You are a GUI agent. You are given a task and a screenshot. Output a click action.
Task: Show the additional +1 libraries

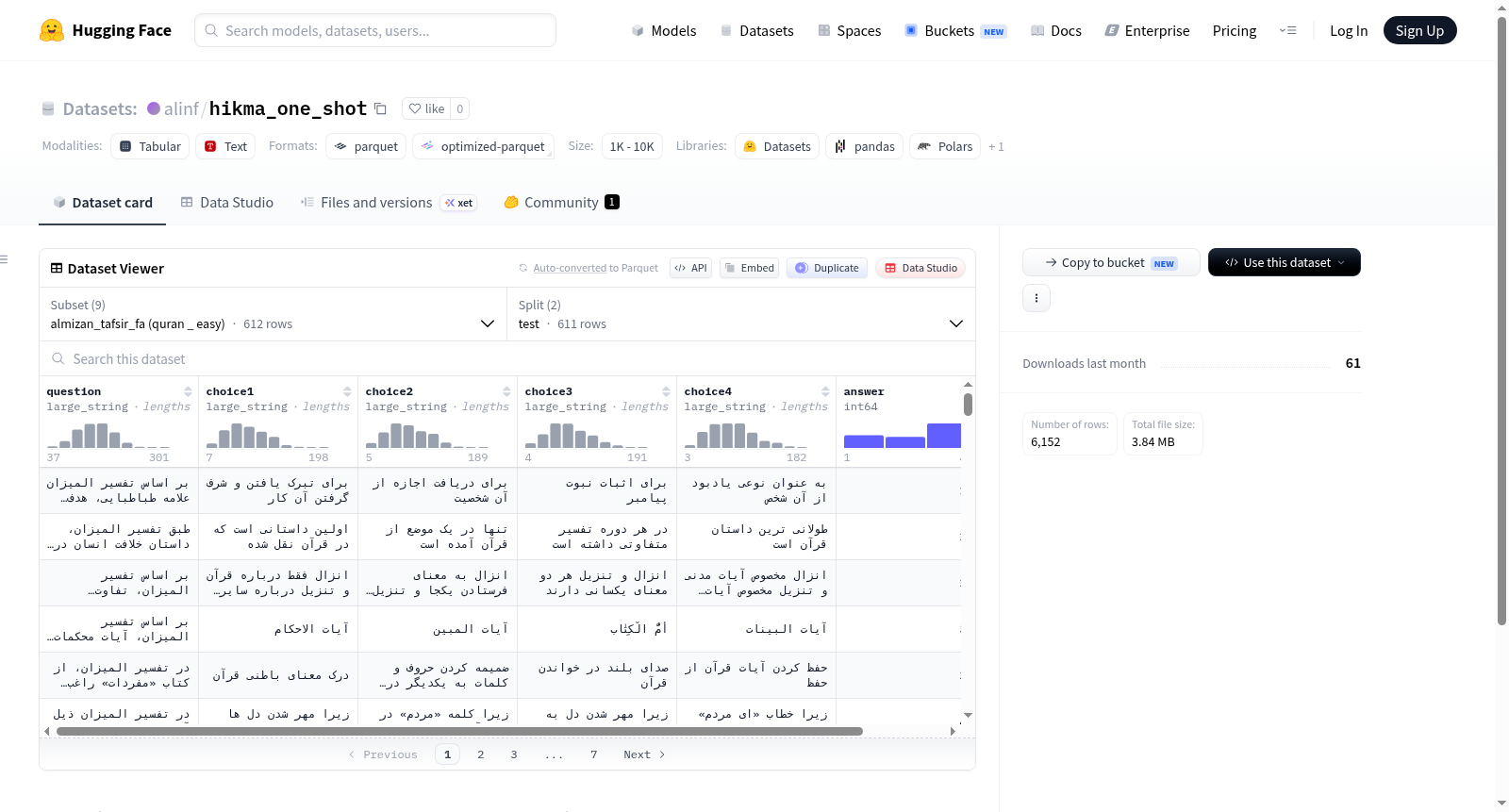pyautogui.click(x=996, y=146)
